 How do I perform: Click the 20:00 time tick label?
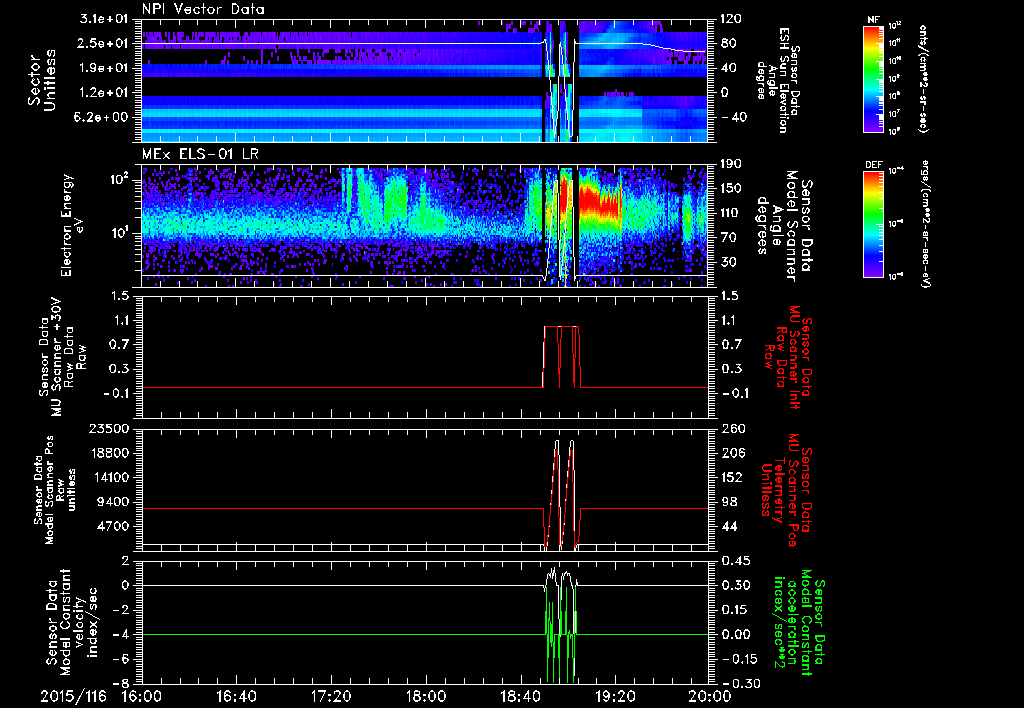(x=710, y=696)
